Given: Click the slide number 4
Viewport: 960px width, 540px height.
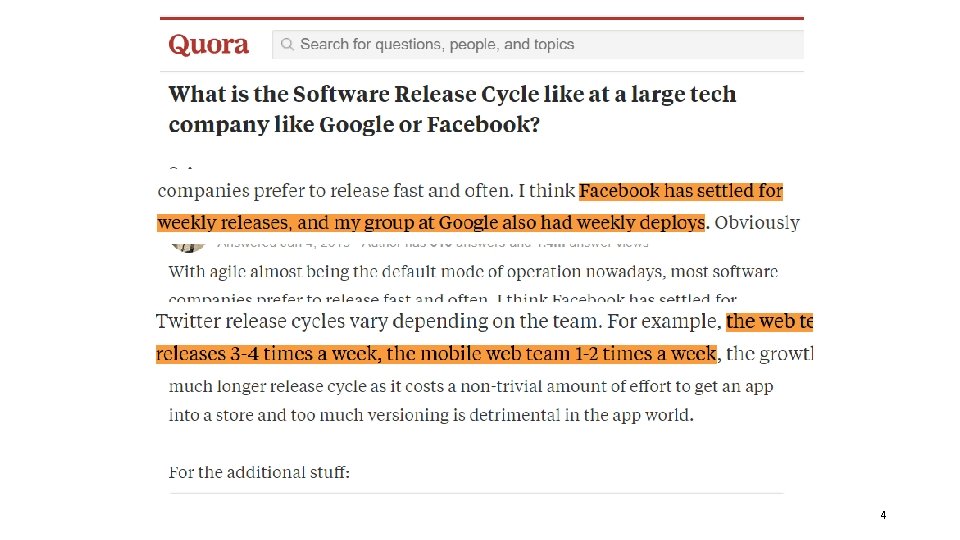Looking at the screenshot, I should point(883,515).
